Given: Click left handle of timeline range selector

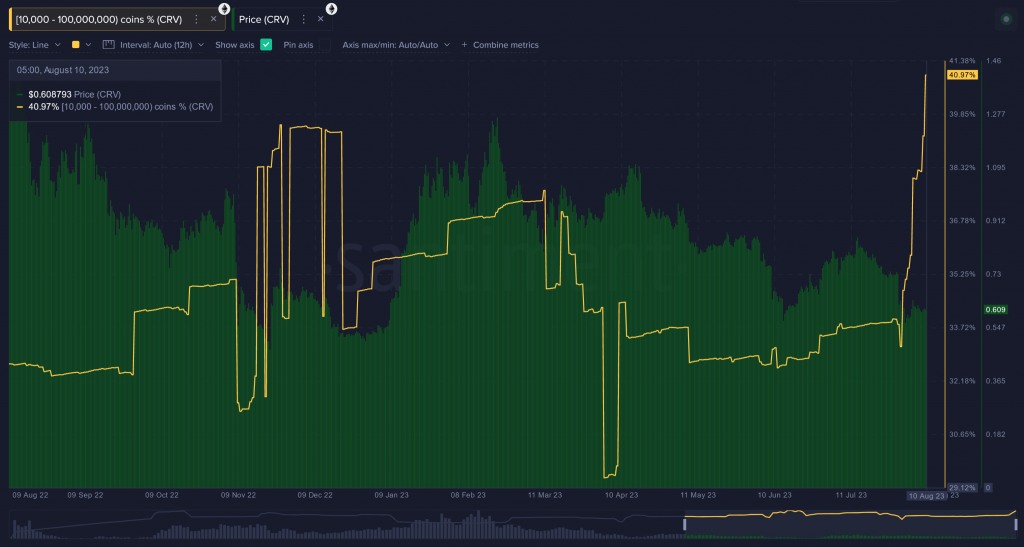Looking at the screenshot, I should tap(685, 524).
